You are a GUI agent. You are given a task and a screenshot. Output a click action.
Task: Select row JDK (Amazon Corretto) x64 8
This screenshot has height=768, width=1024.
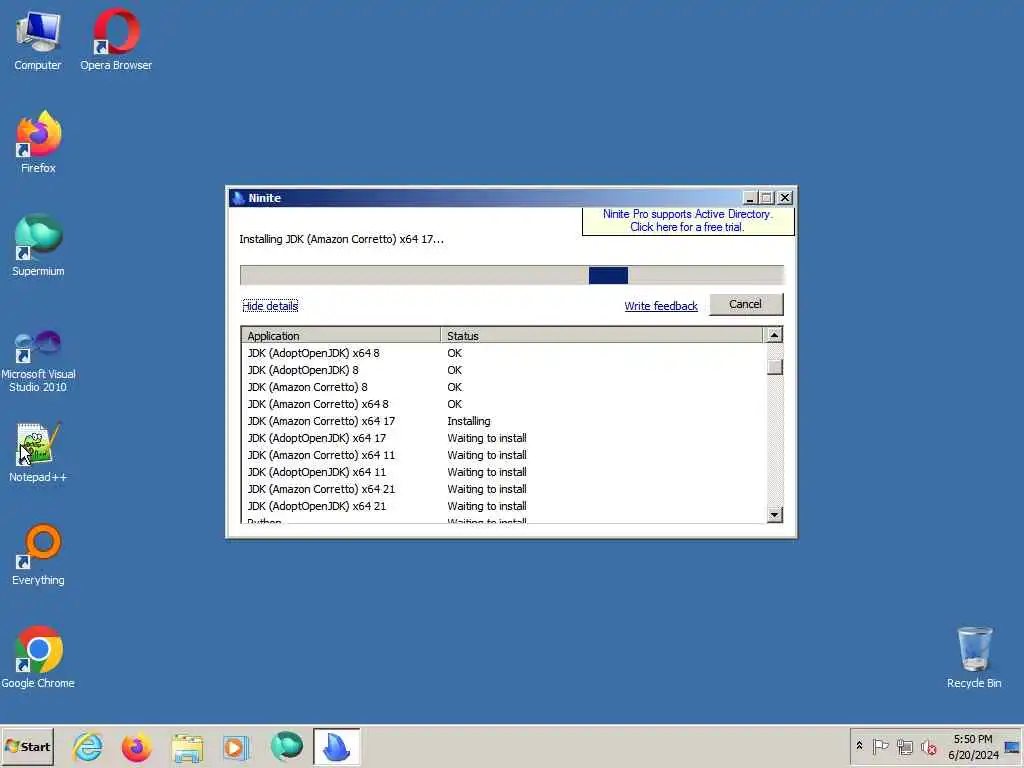pos(503,404)
